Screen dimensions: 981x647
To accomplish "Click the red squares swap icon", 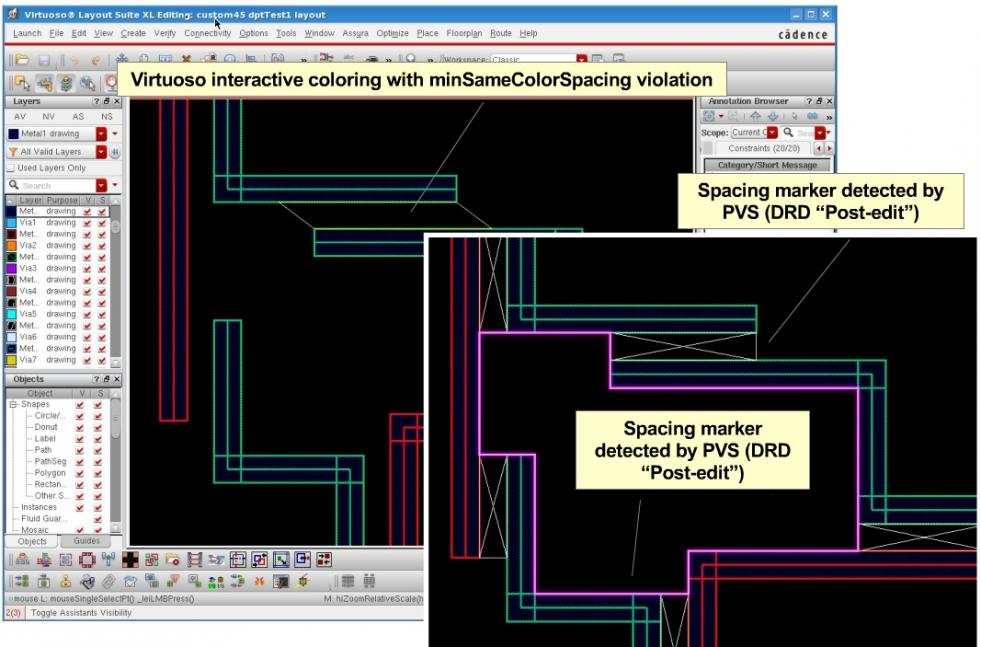I will 324,559.
